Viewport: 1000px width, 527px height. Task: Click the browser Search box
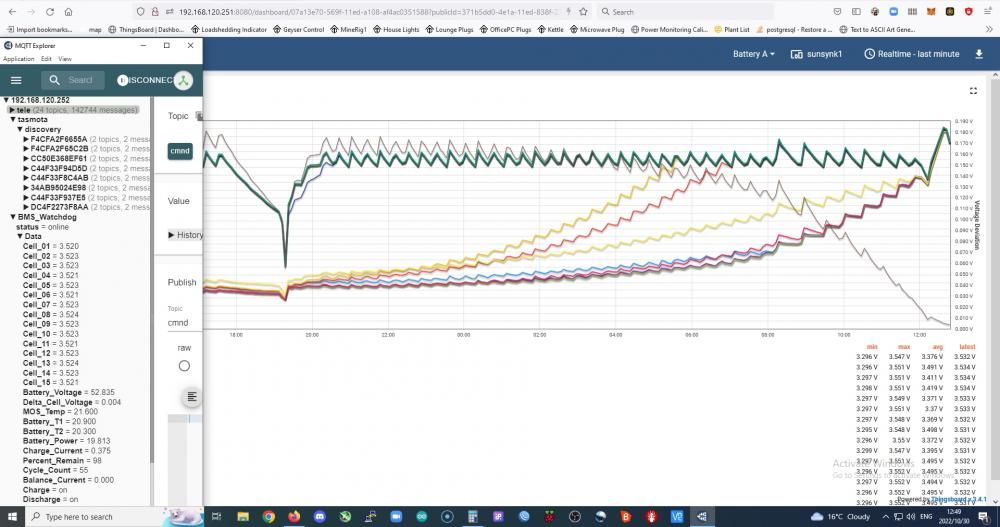(x=686, y=11)
